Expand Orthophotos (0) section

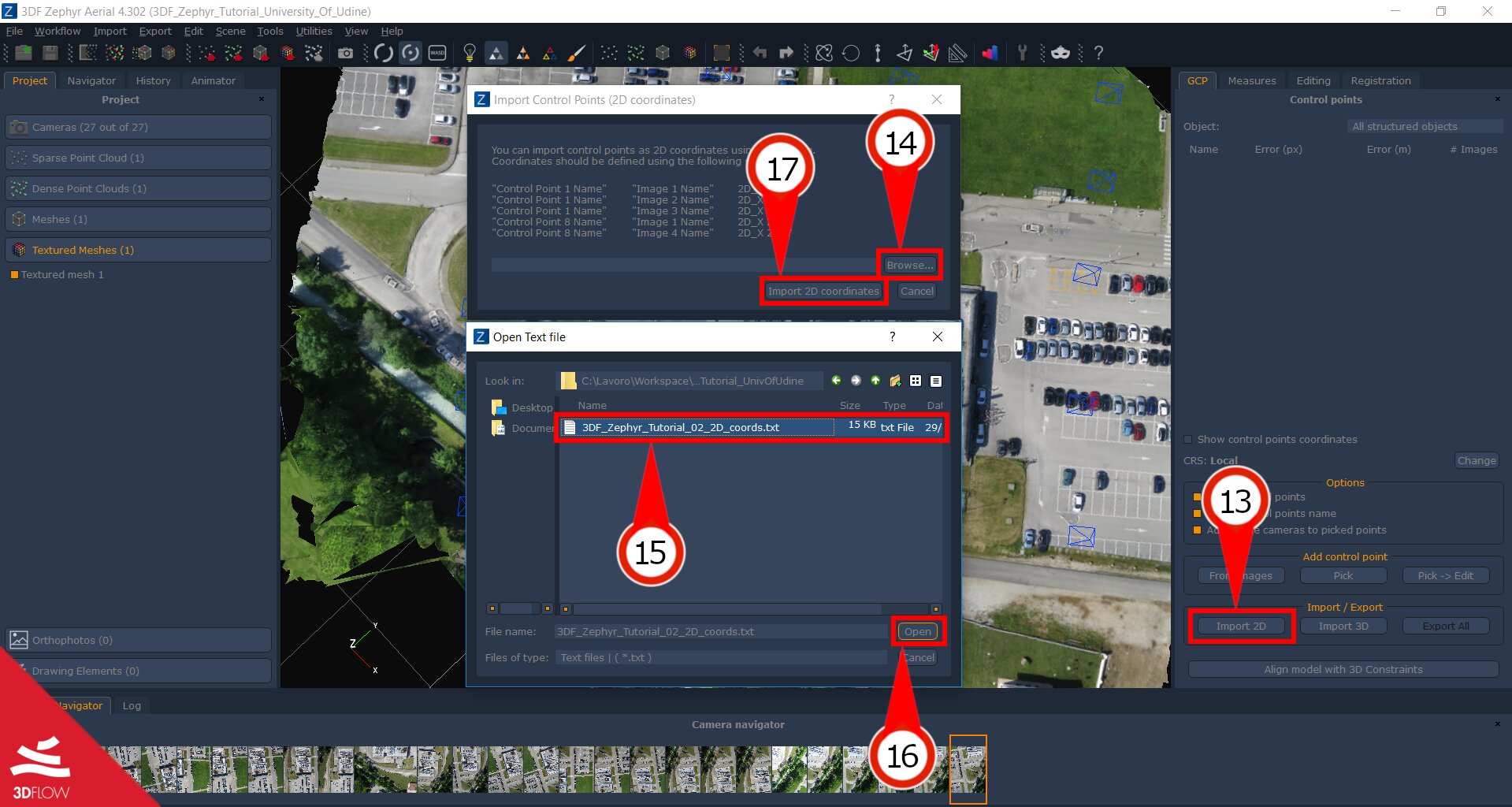pos(139,640)
